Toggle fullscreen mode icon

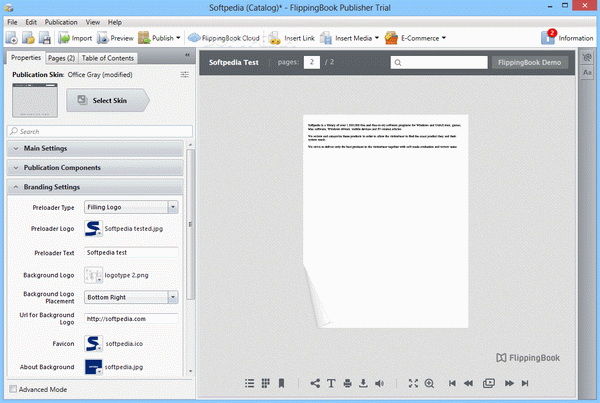pos(413,383)
